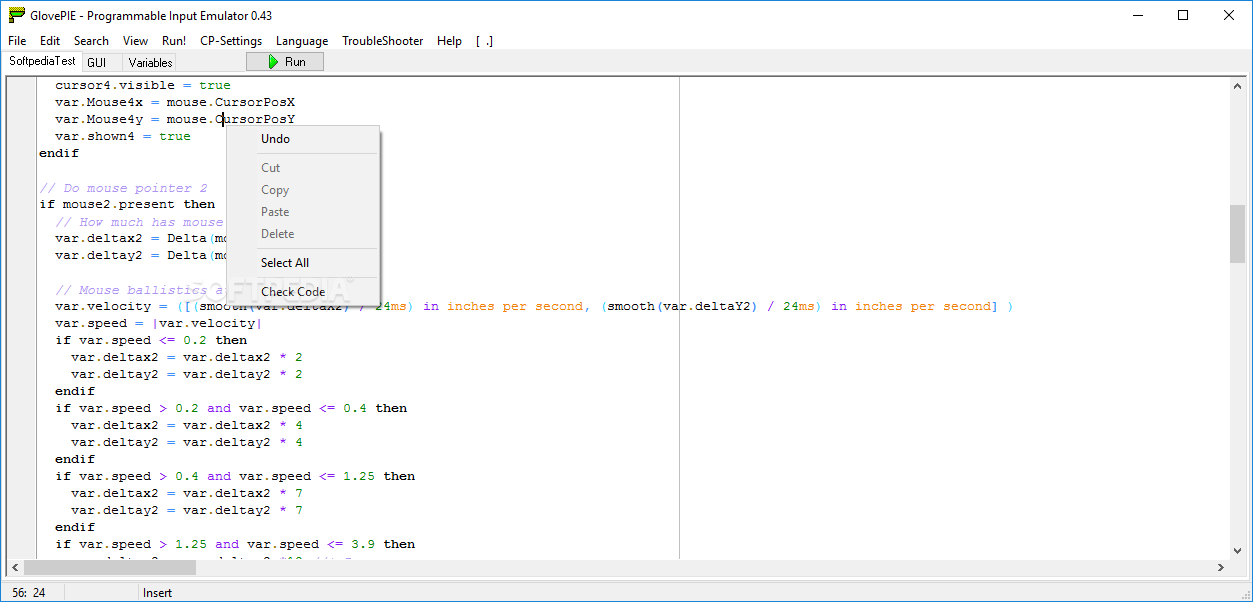Open the TroubleShooter menu
This screenshot has width=1253, height=602.
tap(383, 41)
